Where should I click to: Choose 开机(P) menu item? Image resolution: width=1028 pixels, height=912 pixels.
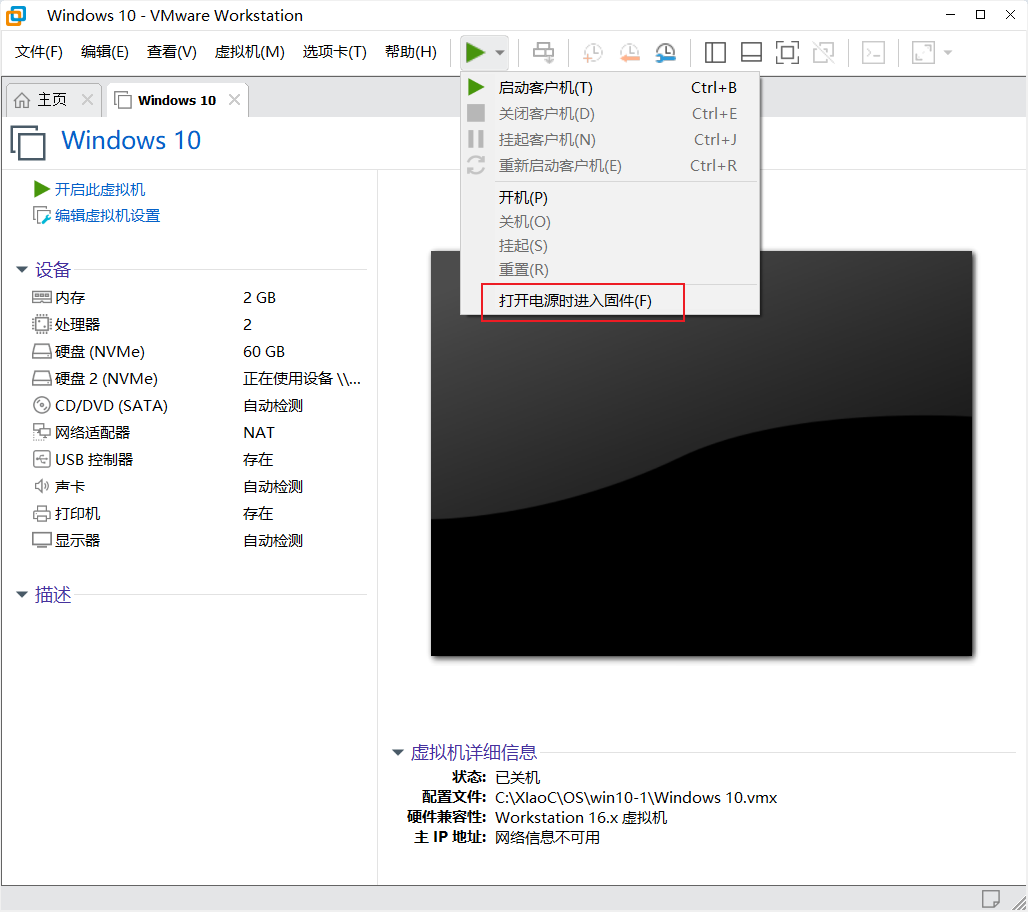[610, 197]
